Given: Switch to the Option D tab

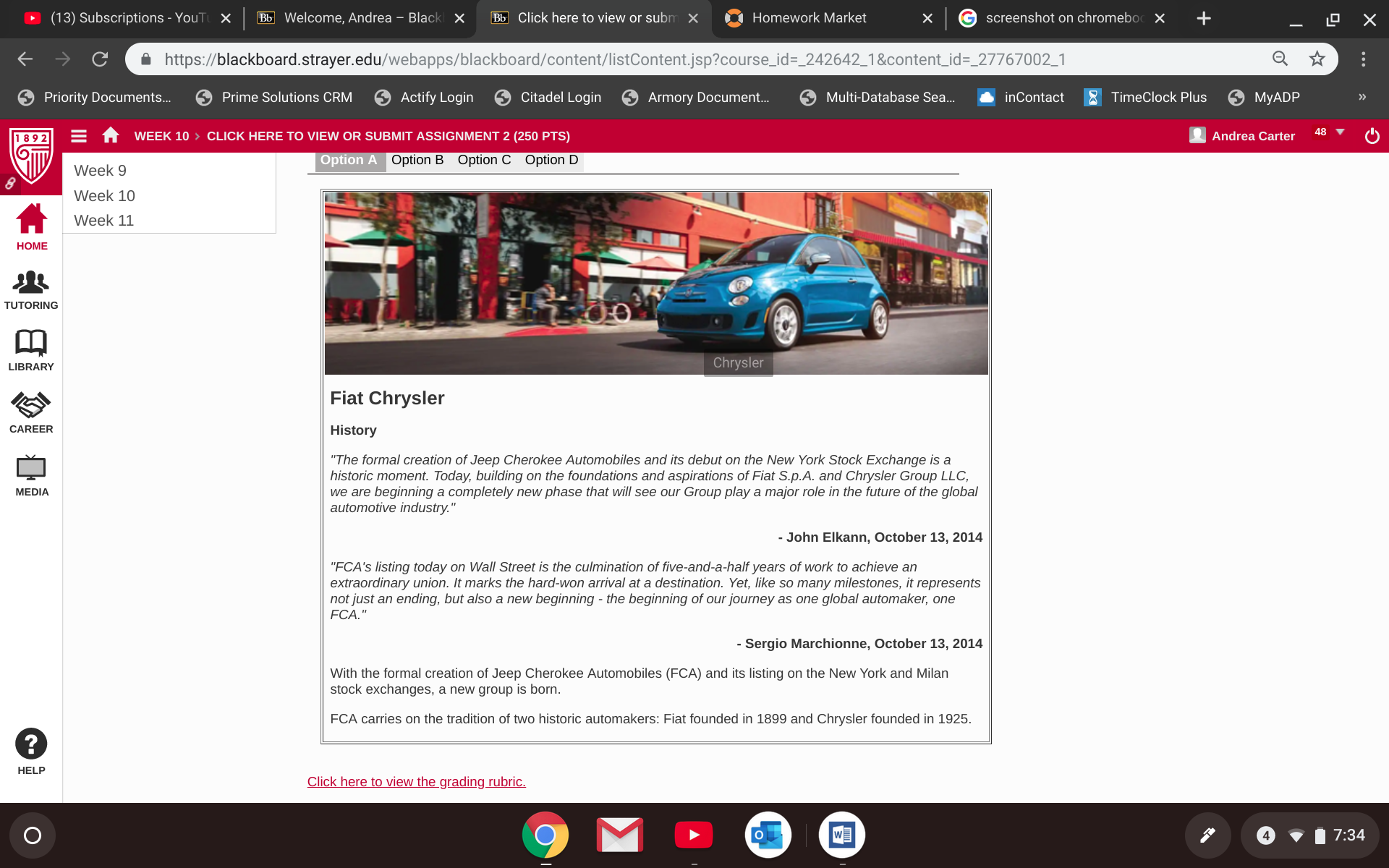Looking at the screenshot, I should (551, 160).
